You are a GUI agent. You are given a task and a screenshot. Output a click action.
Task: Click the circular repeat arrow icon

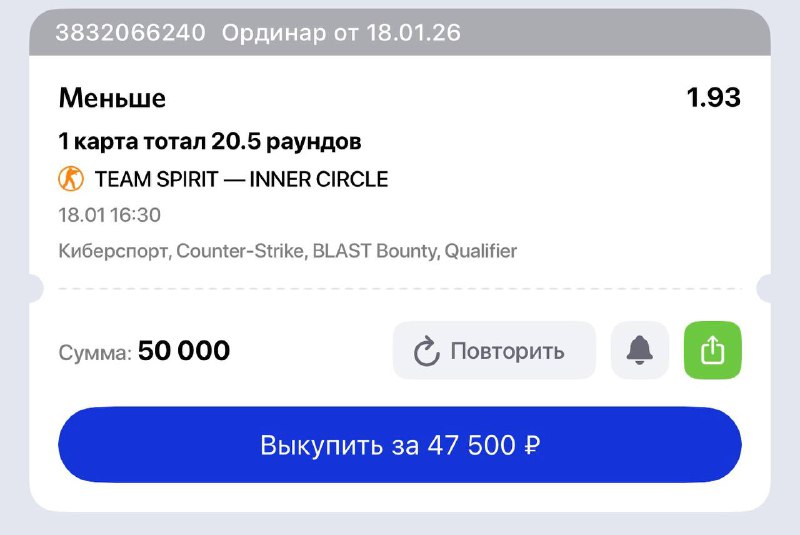click(x=427, y=351)
